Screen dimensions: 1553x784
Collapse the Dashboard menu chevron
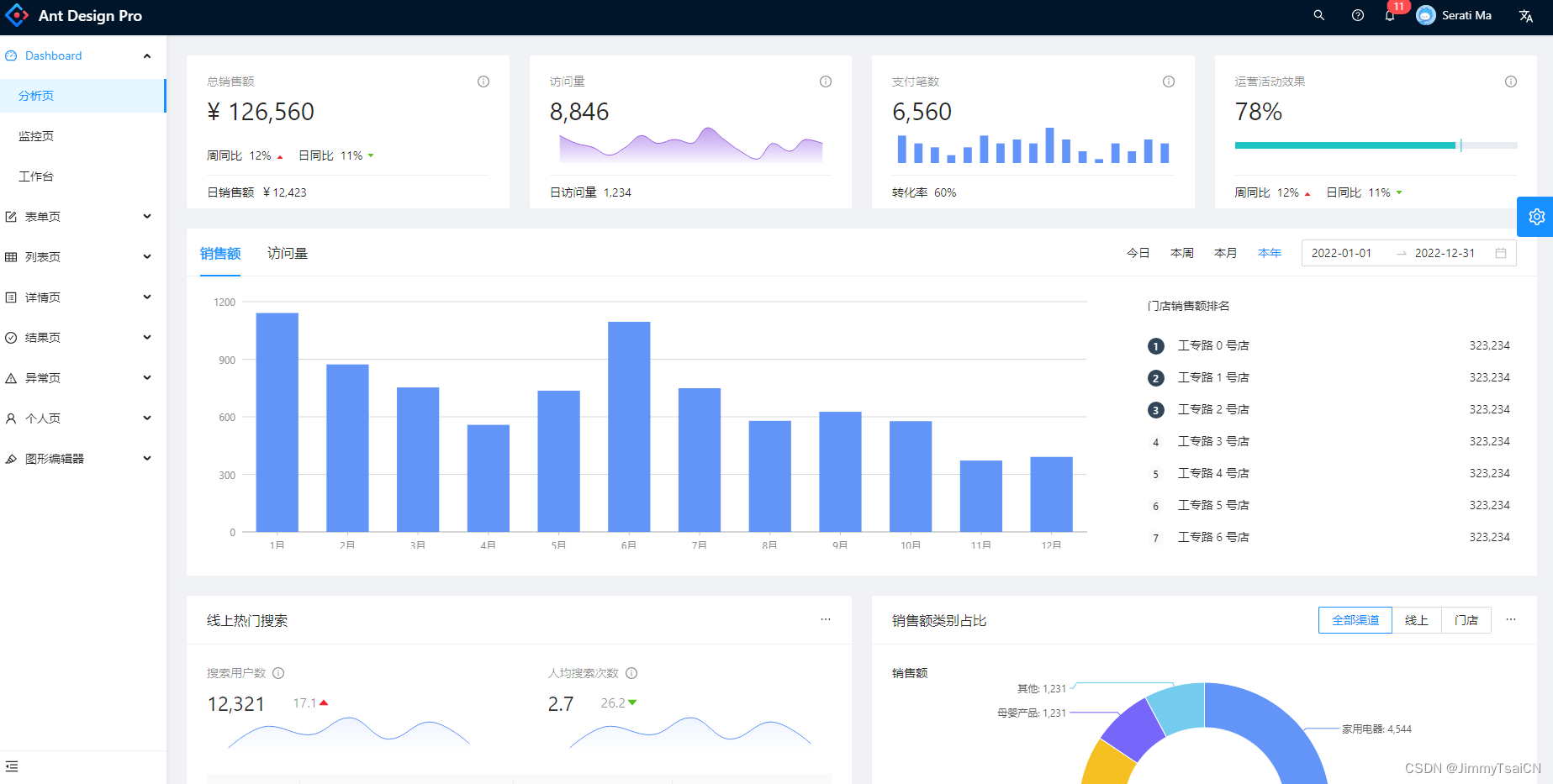[147, 56]
